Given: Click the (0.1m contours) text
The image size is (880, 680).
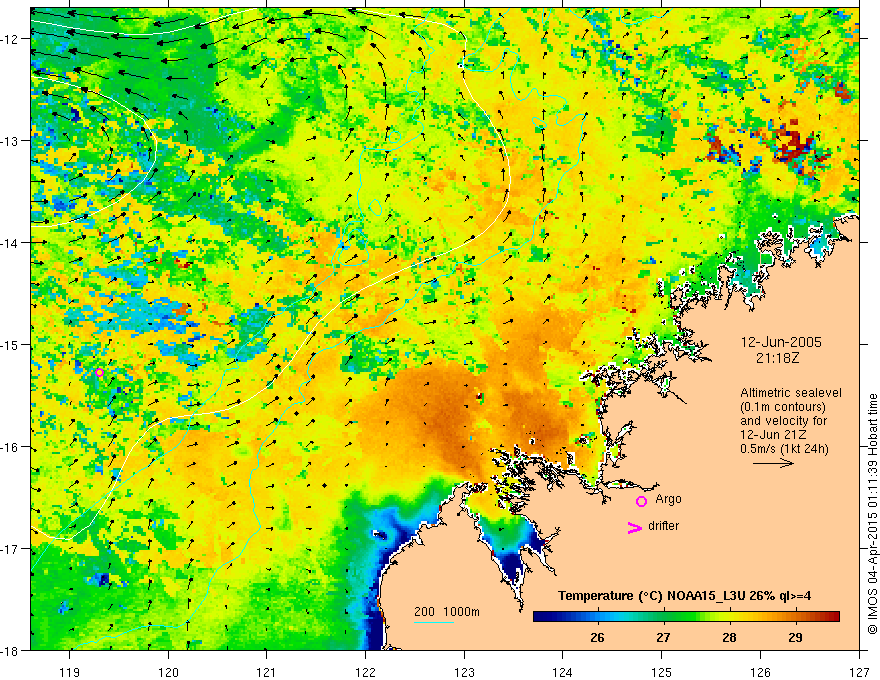Looking at the screenshot, I should coord(783,407).
